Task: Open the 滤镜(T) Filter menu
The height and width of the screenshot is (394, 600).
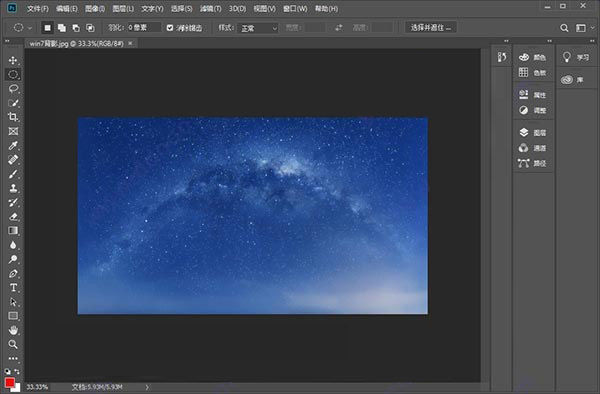Action: (210, 8)
